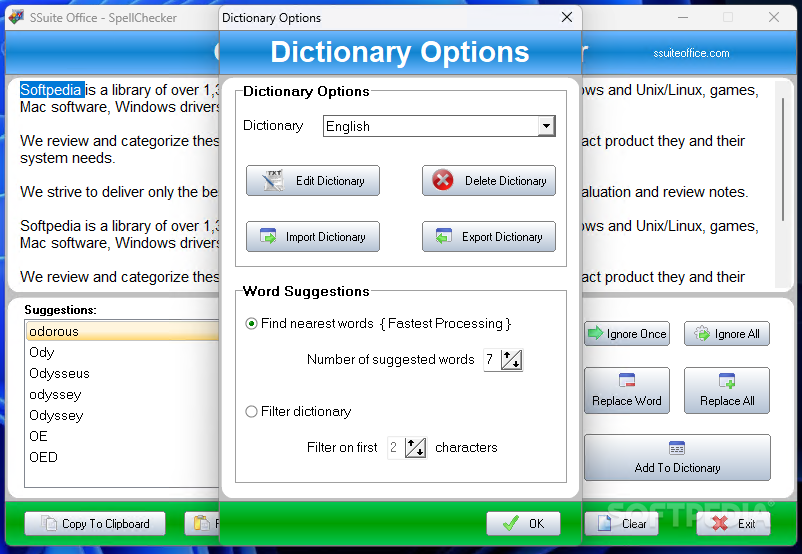The image size is (802, 554).
Task: Adjust the Filter on first characters stepper
Action: (x=415, y=448)
